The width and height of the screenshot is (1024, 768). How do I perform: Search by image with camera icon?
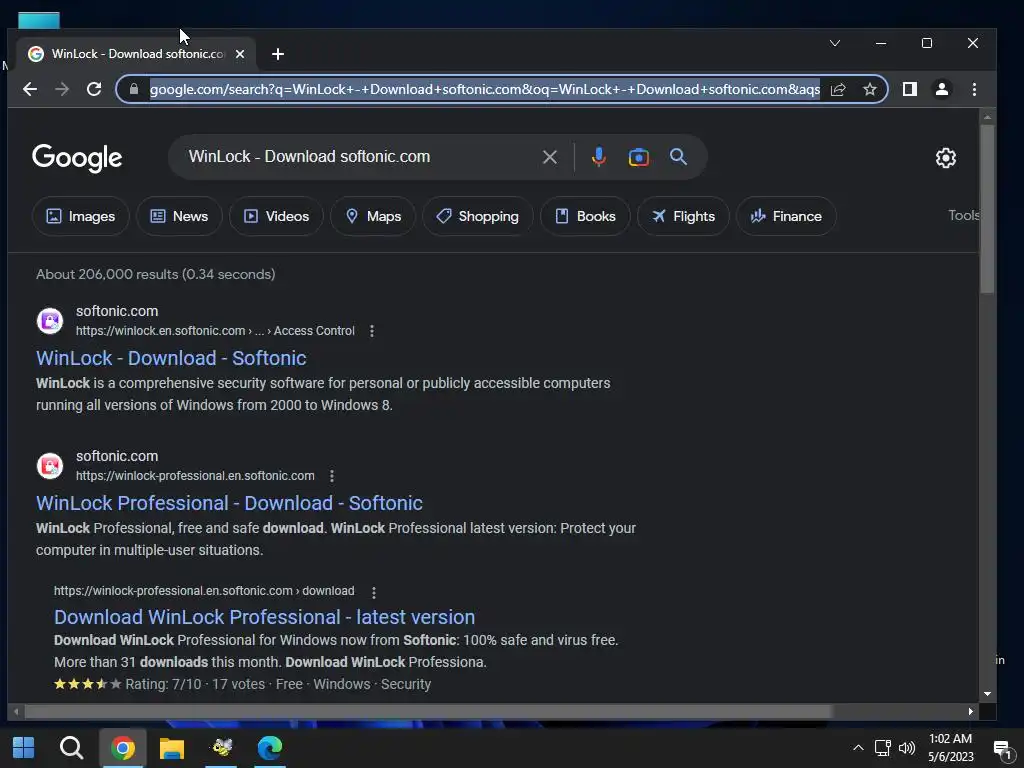click(x=639, y=157)
